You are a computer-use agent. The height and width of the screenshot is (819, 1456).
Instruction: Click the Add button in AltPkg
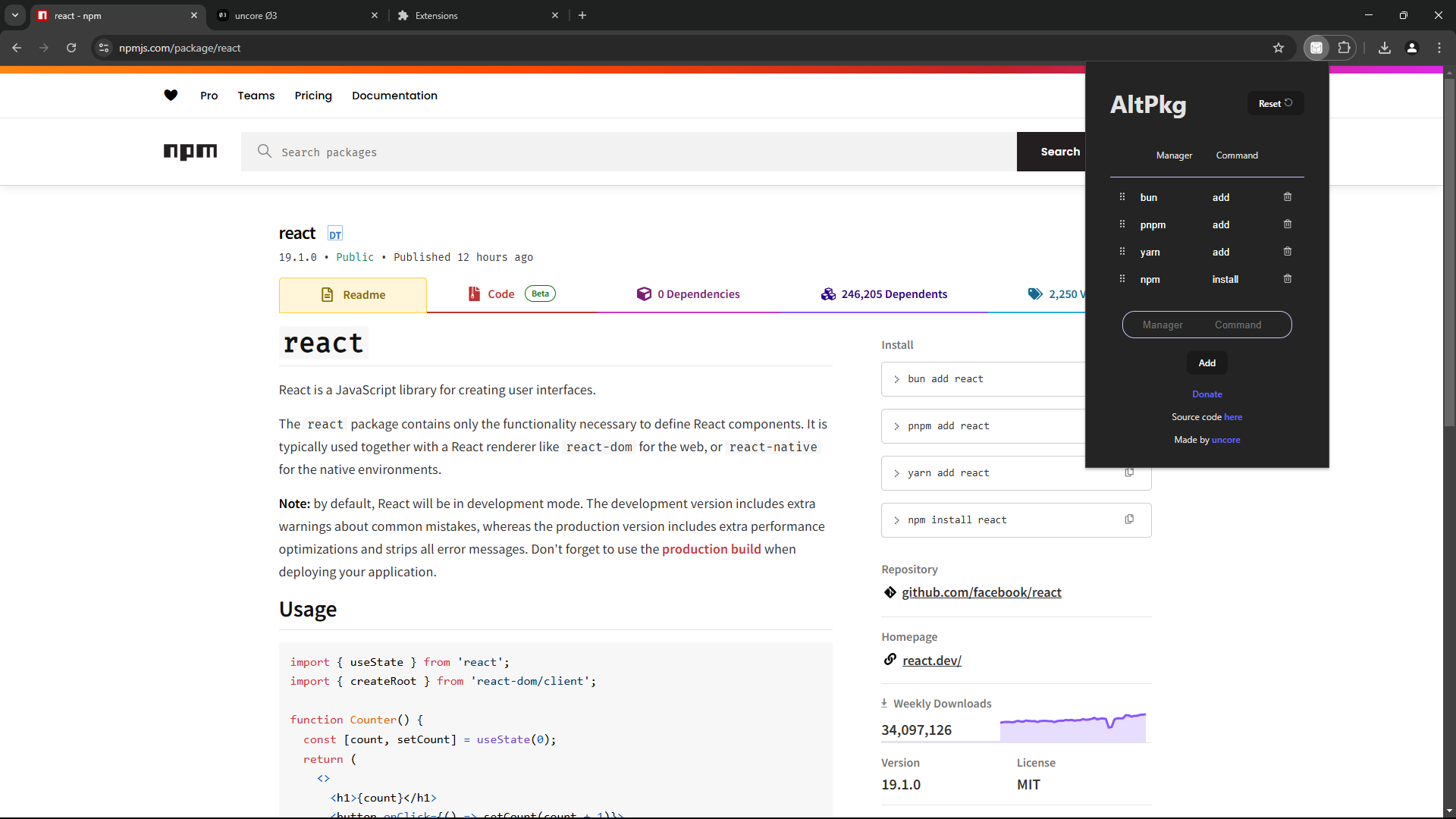[1207, 363]
